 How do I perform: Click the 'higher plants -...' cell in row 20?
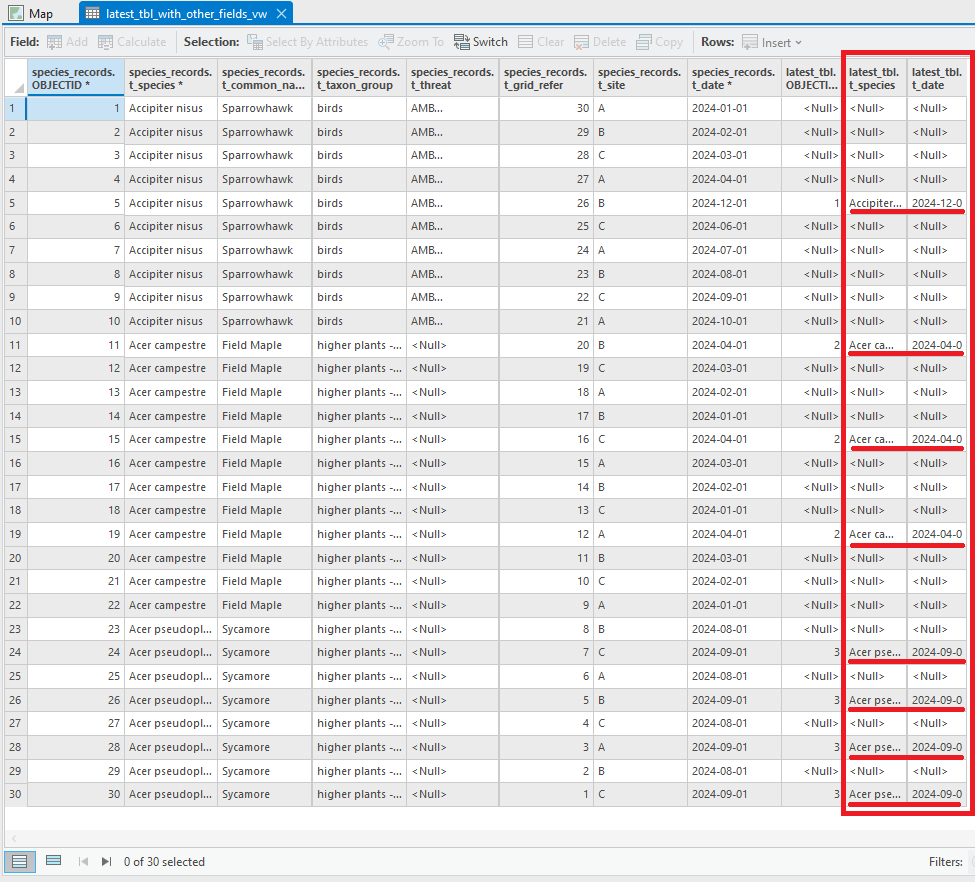coord(359,558)
